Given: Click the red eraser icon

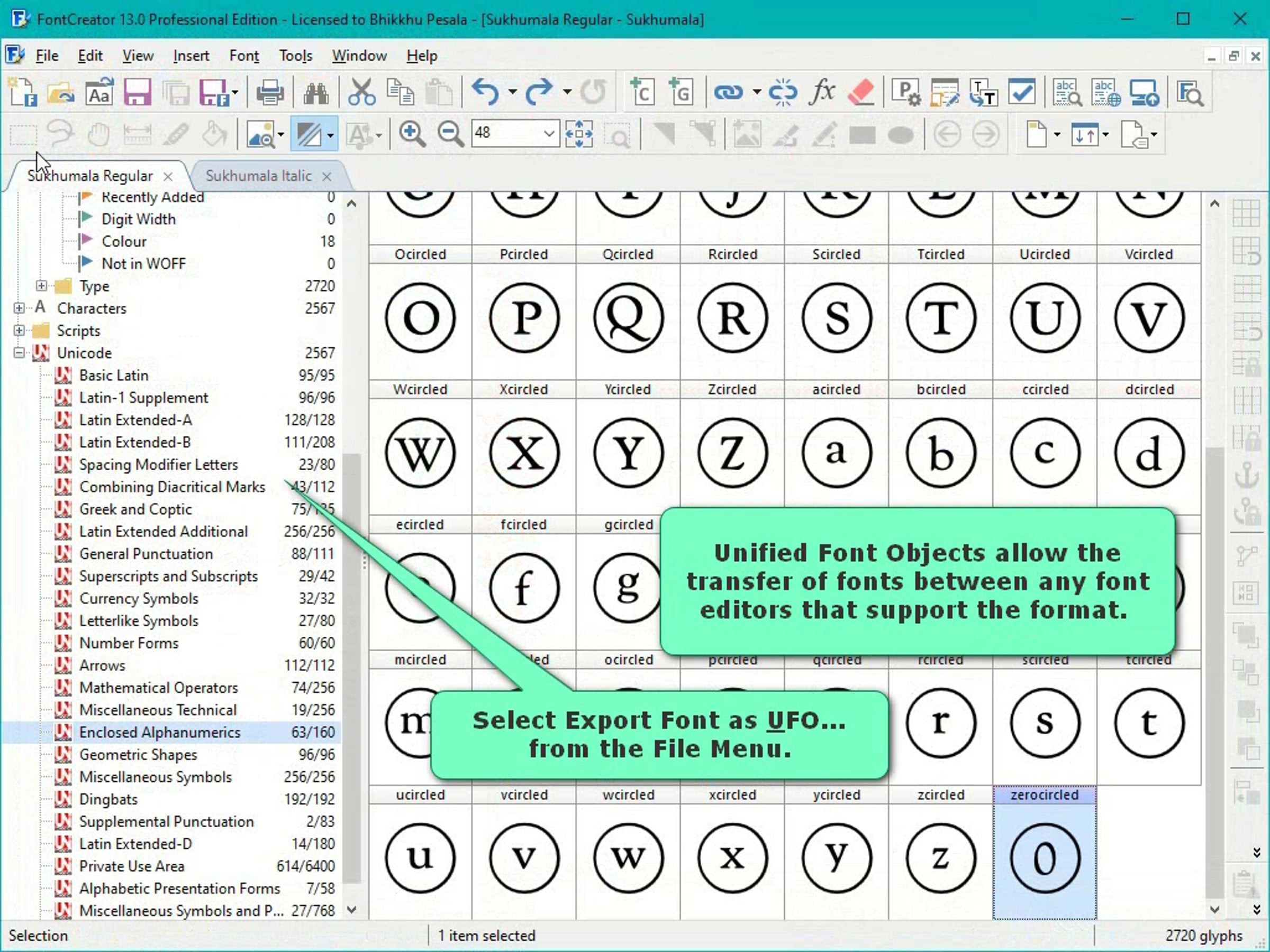Looking at the screenshot, I should point(860,92).
